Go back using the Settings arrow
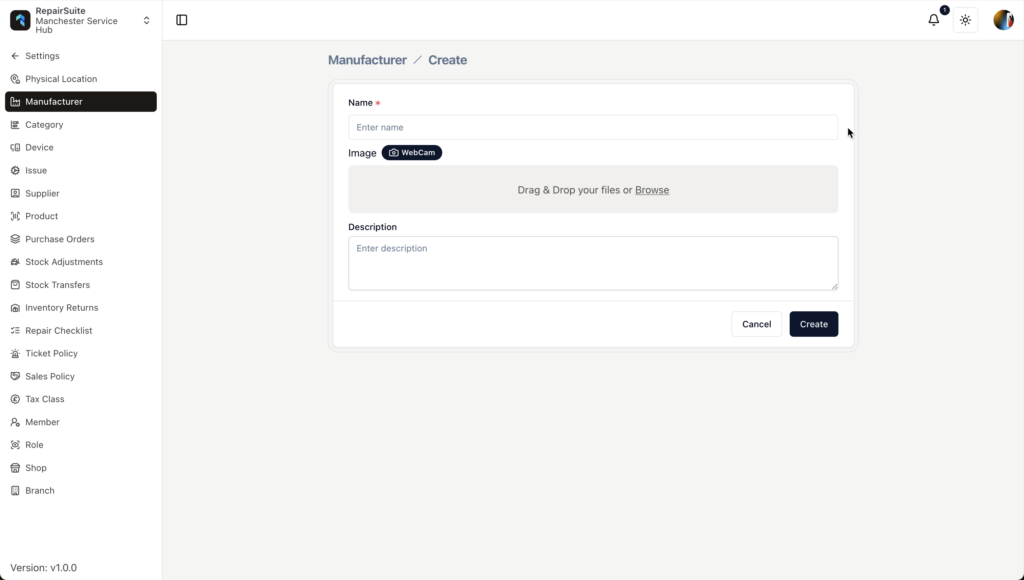The height and width of the screenshot is (580, 1024). [x=15, y=56]
